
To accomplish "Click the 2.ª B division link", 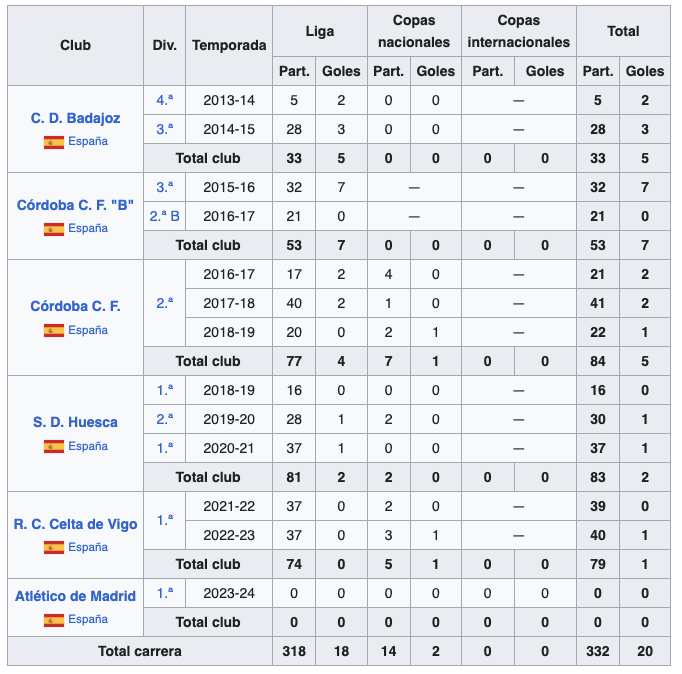I will coord(165,216).
